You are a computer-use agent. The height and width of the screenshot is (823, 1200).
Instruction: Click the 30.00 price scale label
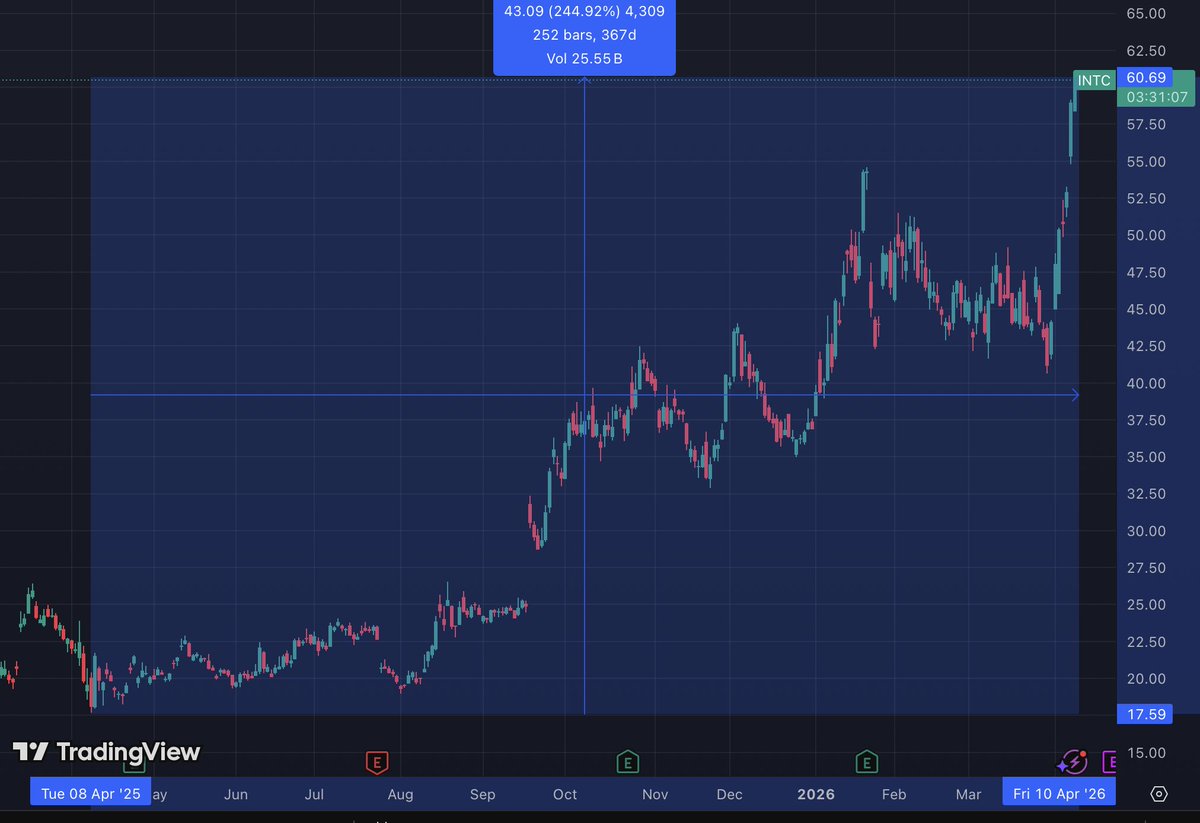1145,532
